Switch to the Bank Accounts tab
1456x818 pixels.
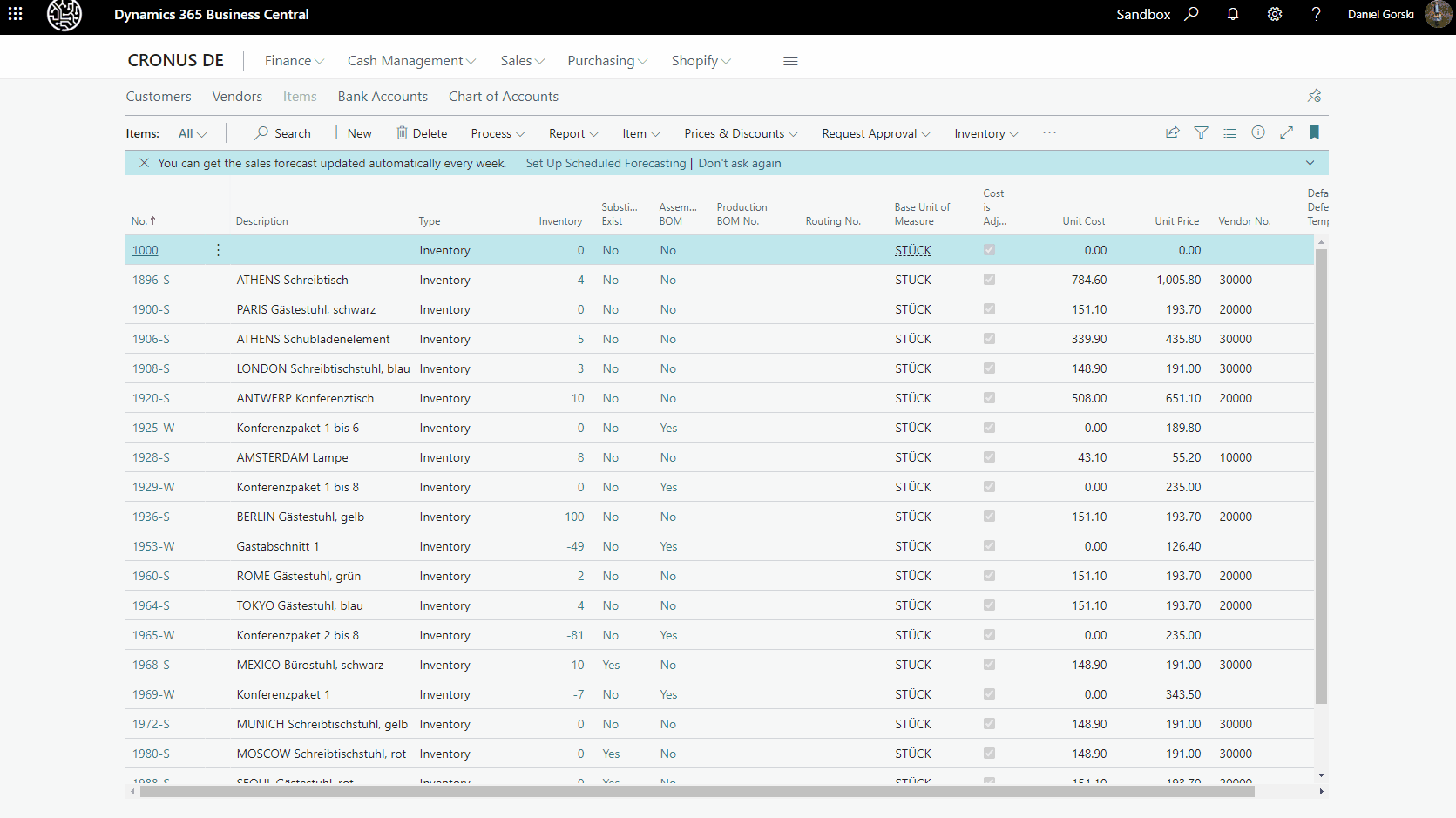383,96
